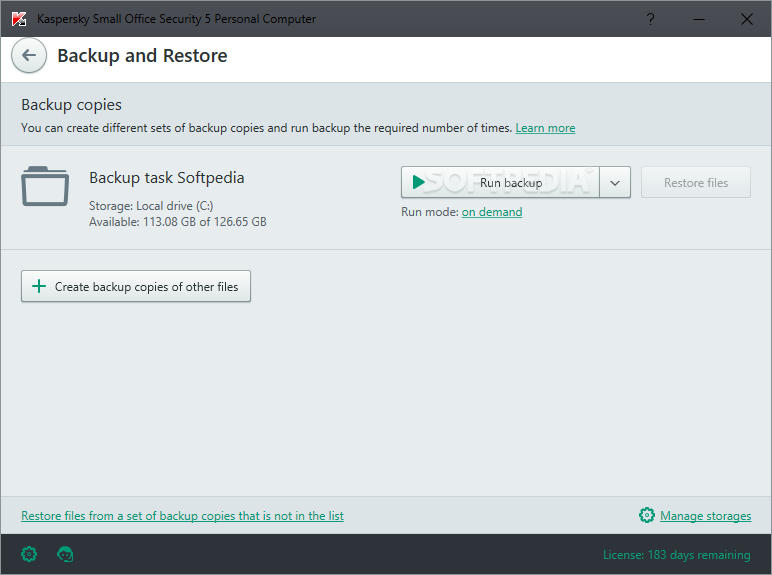
Task: Click Available: 113.08 GB of 126.65 GB
Action: (x=178, y=222)
